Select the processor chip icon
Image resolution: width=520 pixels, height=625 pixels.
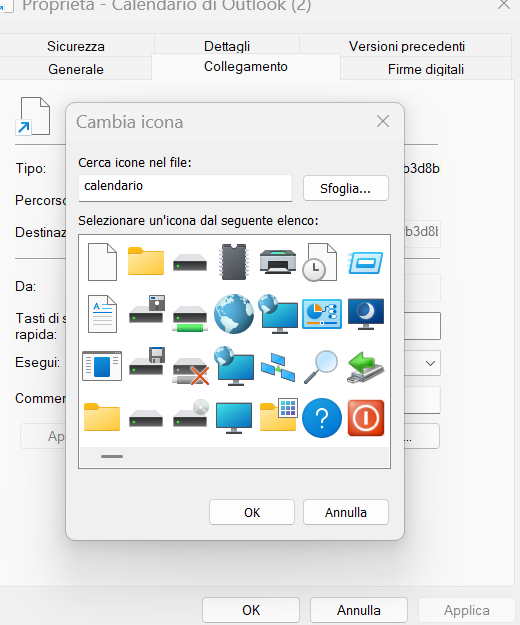pos(234,262)
